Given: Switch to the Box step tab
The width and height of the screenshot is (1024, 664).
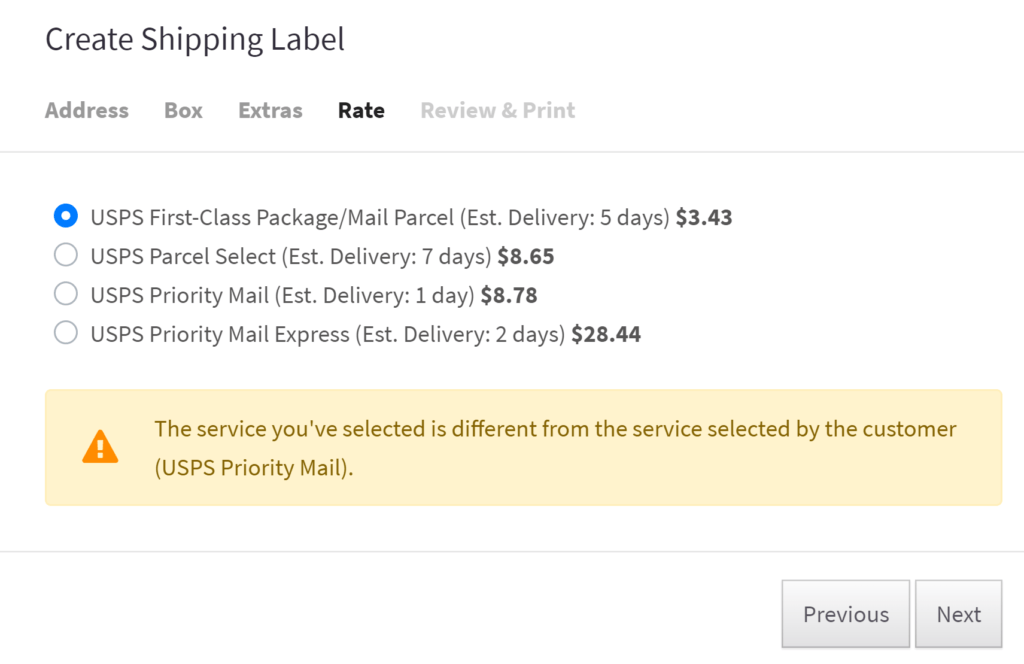Looking at the screenshot, I should pyautogui.click(x=184, y=110).
